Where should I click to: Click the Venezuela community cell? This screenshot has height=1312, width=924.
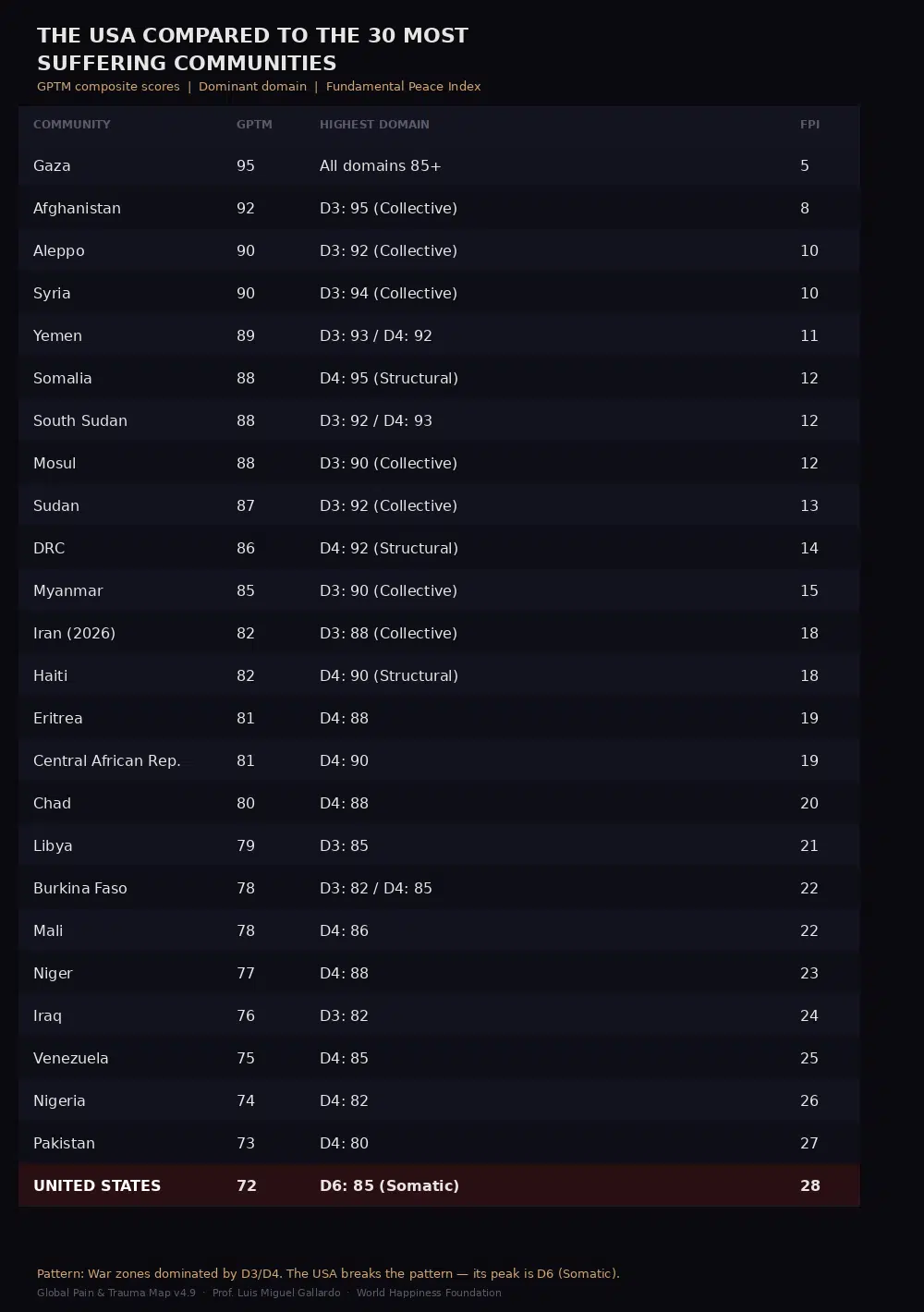click(x=71, y=1059)
